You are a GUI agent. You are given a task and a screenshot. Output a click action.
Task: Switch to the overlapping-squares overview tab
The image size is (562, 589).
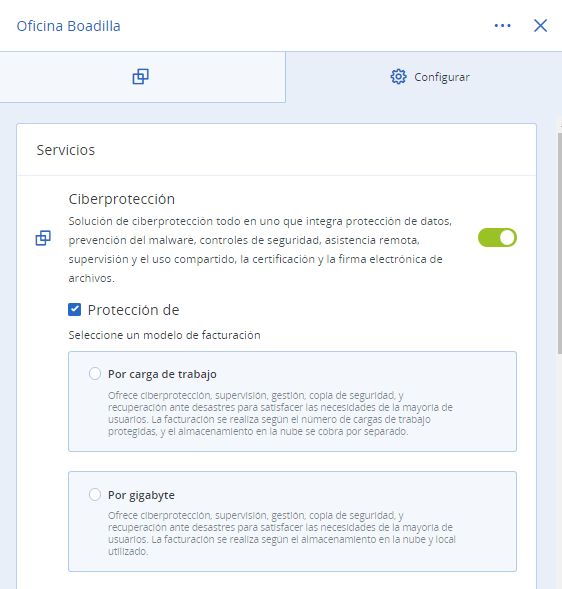click(141, 77)
